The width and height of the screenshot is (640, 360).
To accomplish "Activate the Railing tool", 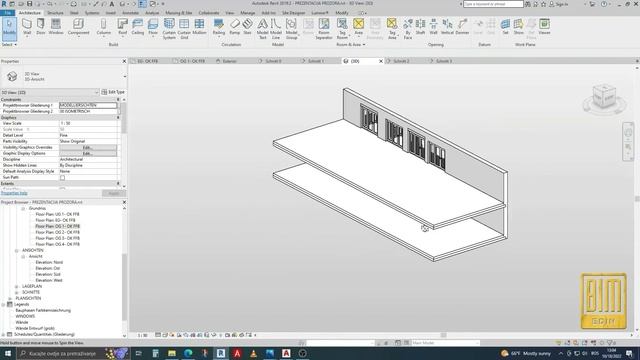I will coord(219,27).
